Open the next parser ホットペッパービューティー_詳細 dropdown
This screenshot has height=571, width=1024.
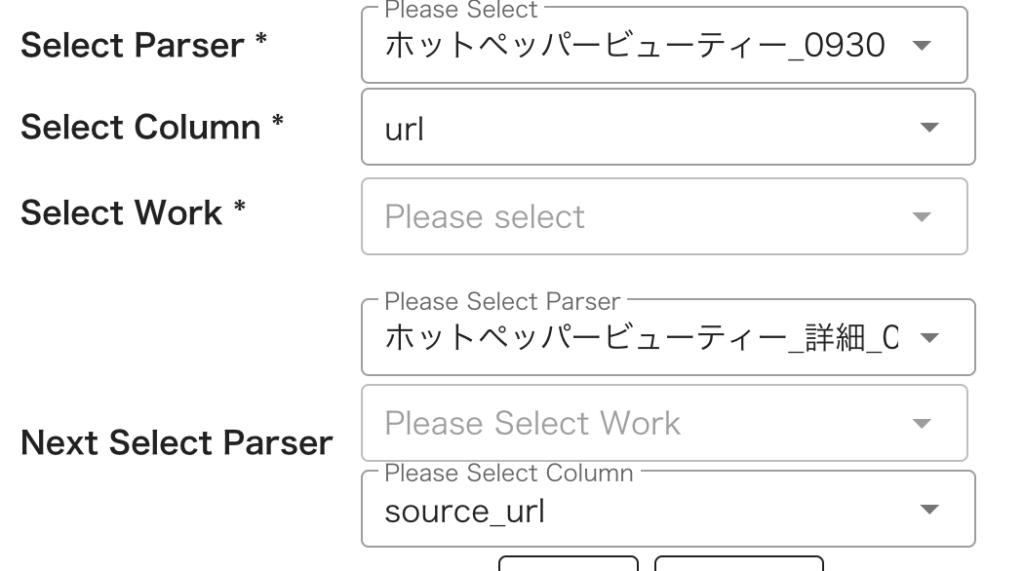point(640,339)
